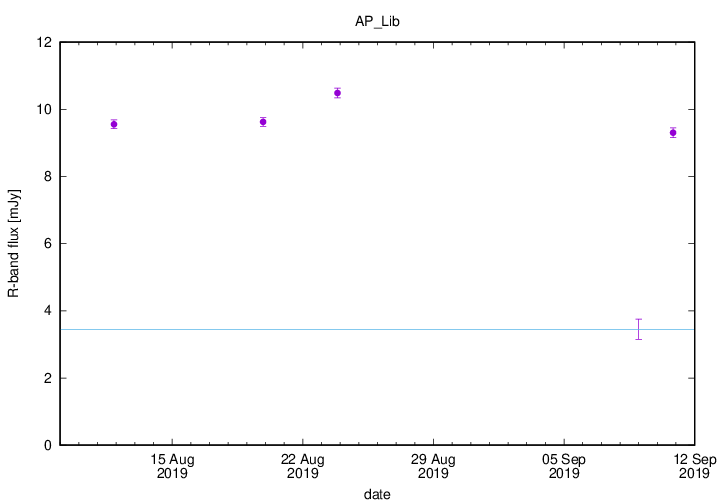Click the '05 Sep 2019' x-axis tick label
This screenshot has height=504, width=720.
pyautogui.click(x=563, y=466)
